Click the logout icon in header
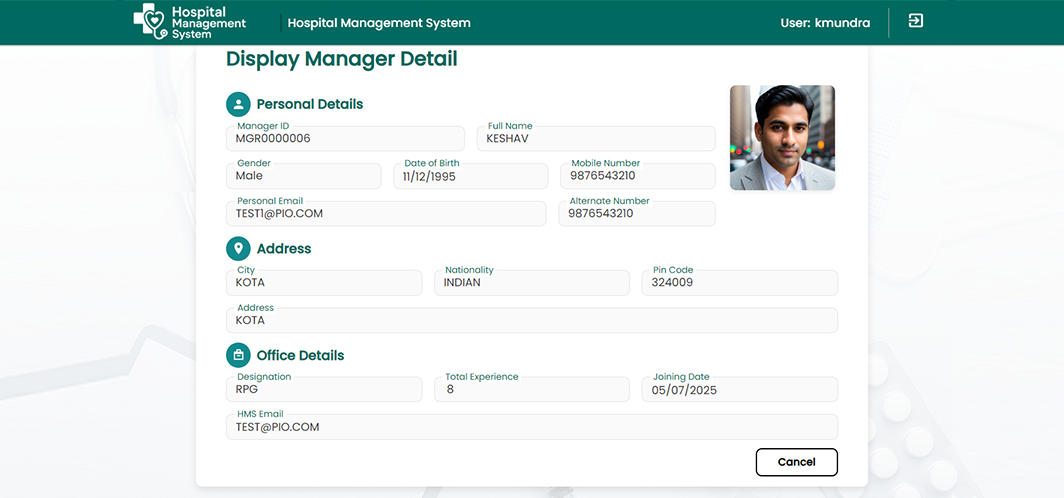 click(915, 21)
